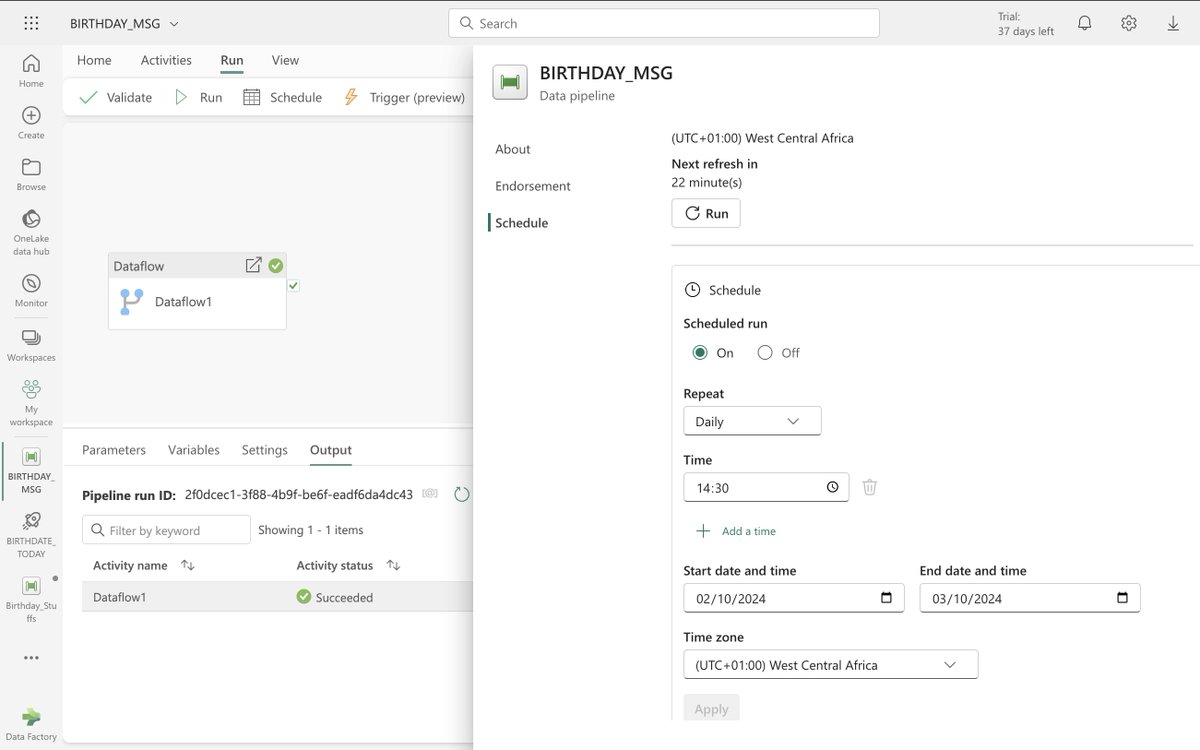Screen dimensions: 1200x750
Task: Click the Apply button
Action: 711,708
